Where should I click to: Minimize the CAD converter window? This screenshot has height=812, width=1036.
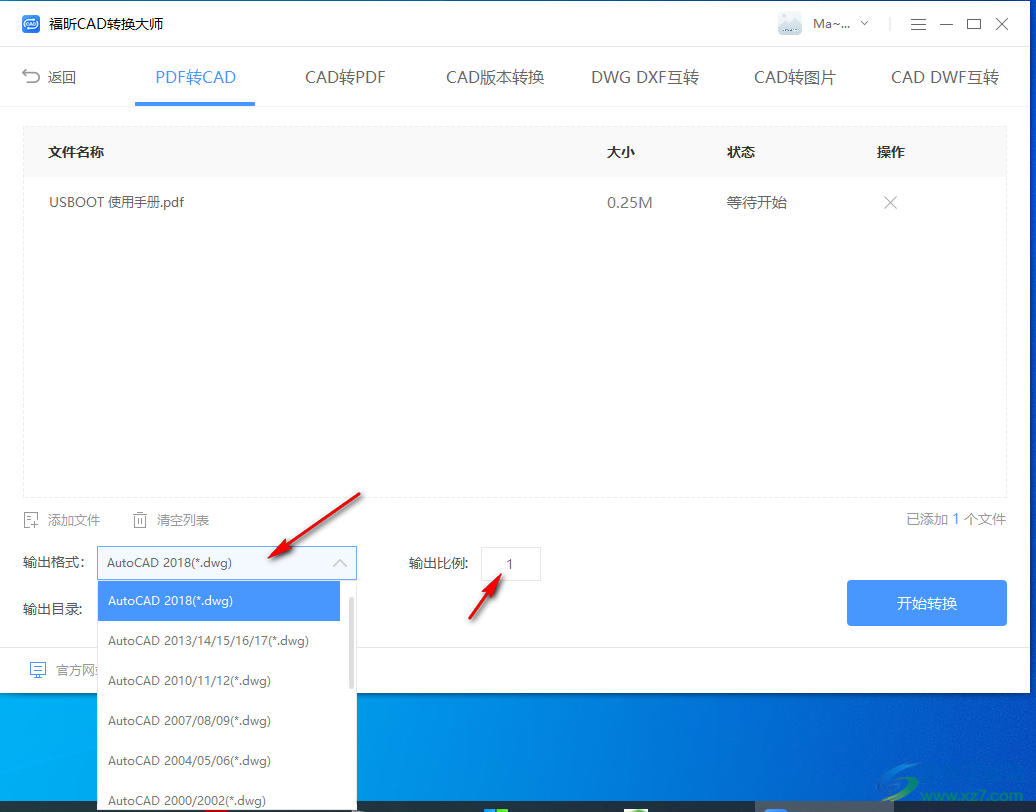coord(946,24)
